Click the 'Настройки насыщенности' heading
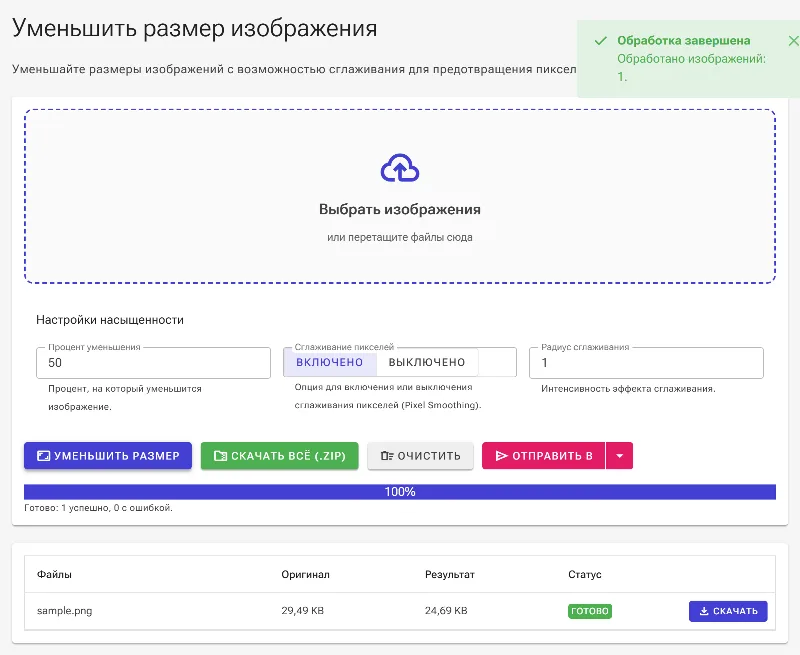This screenshot has width=800, height=655. (x=110, y=320)
